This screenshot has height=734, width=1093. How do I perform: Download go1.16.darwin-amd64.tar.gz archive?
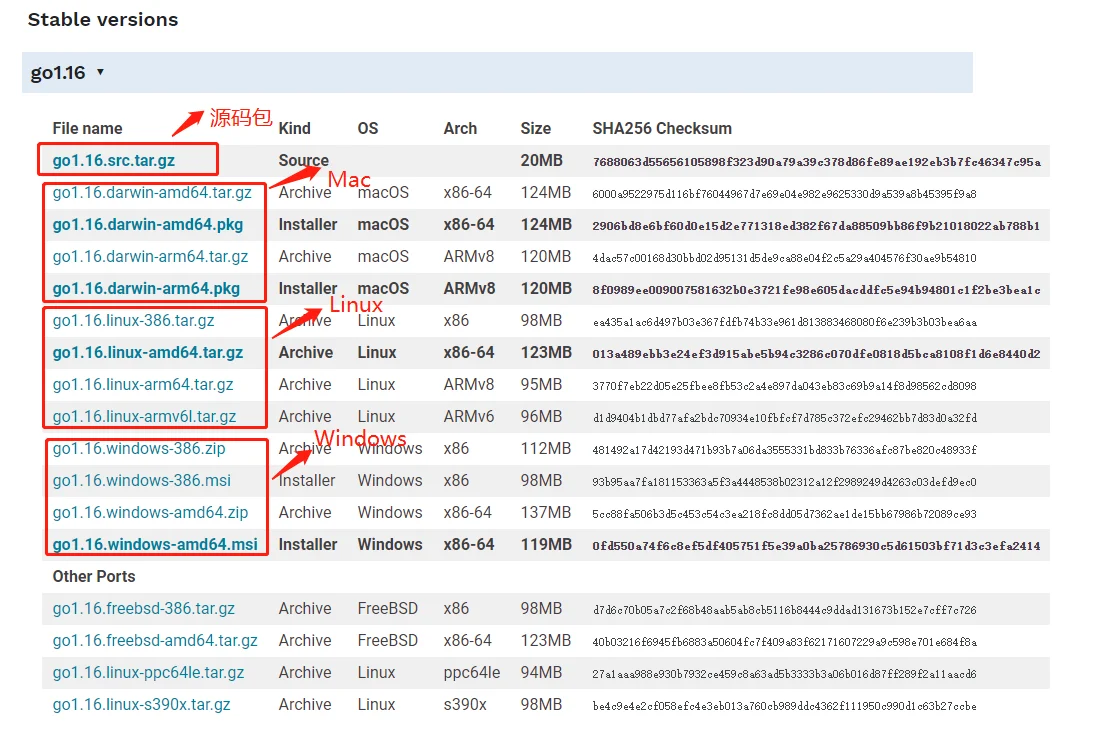pyautogui.click(x=152, y=192)
